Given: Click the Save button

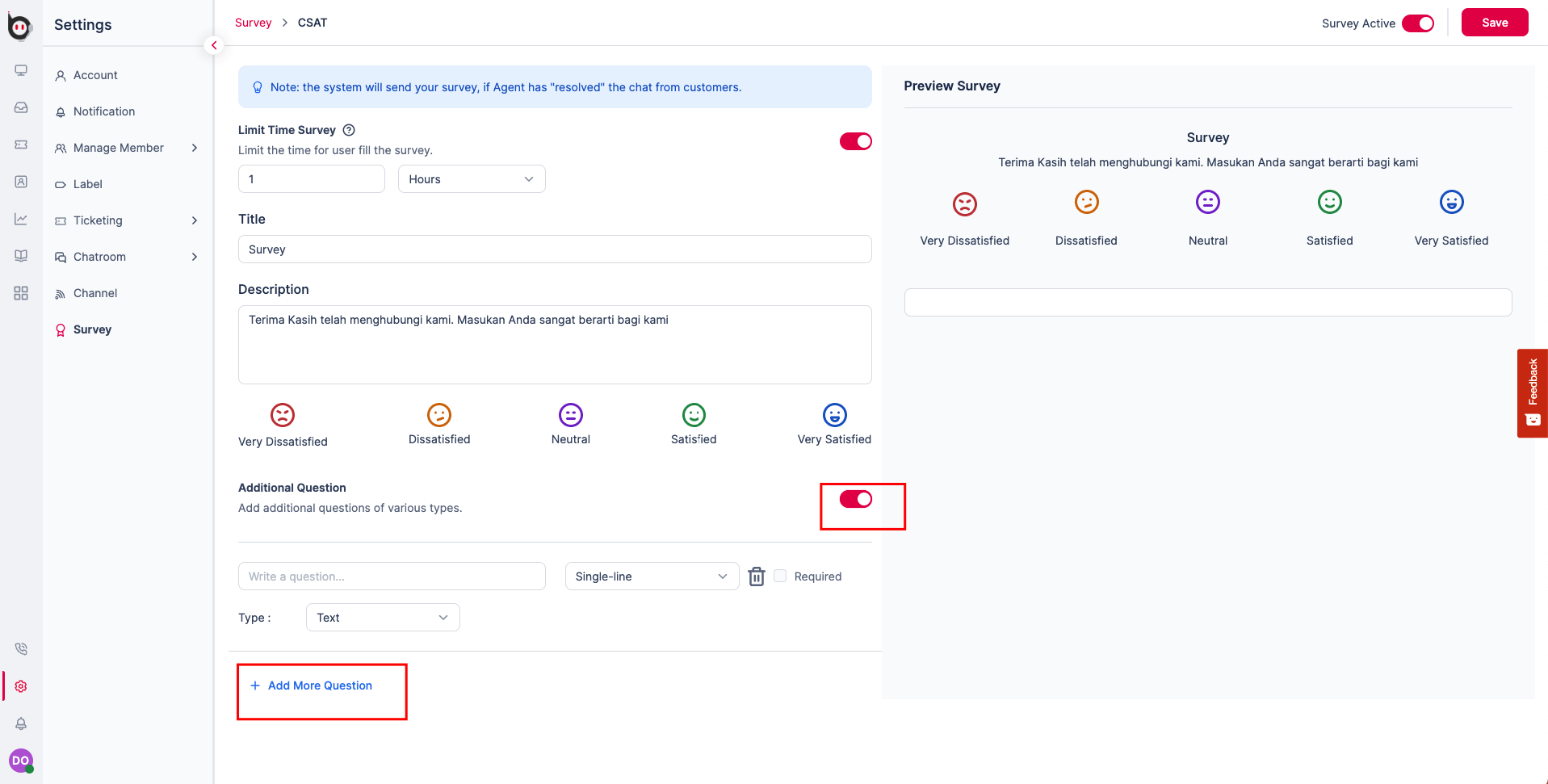Looking at the screenshot, I should pyautogui.click(x=1494, y=23).
